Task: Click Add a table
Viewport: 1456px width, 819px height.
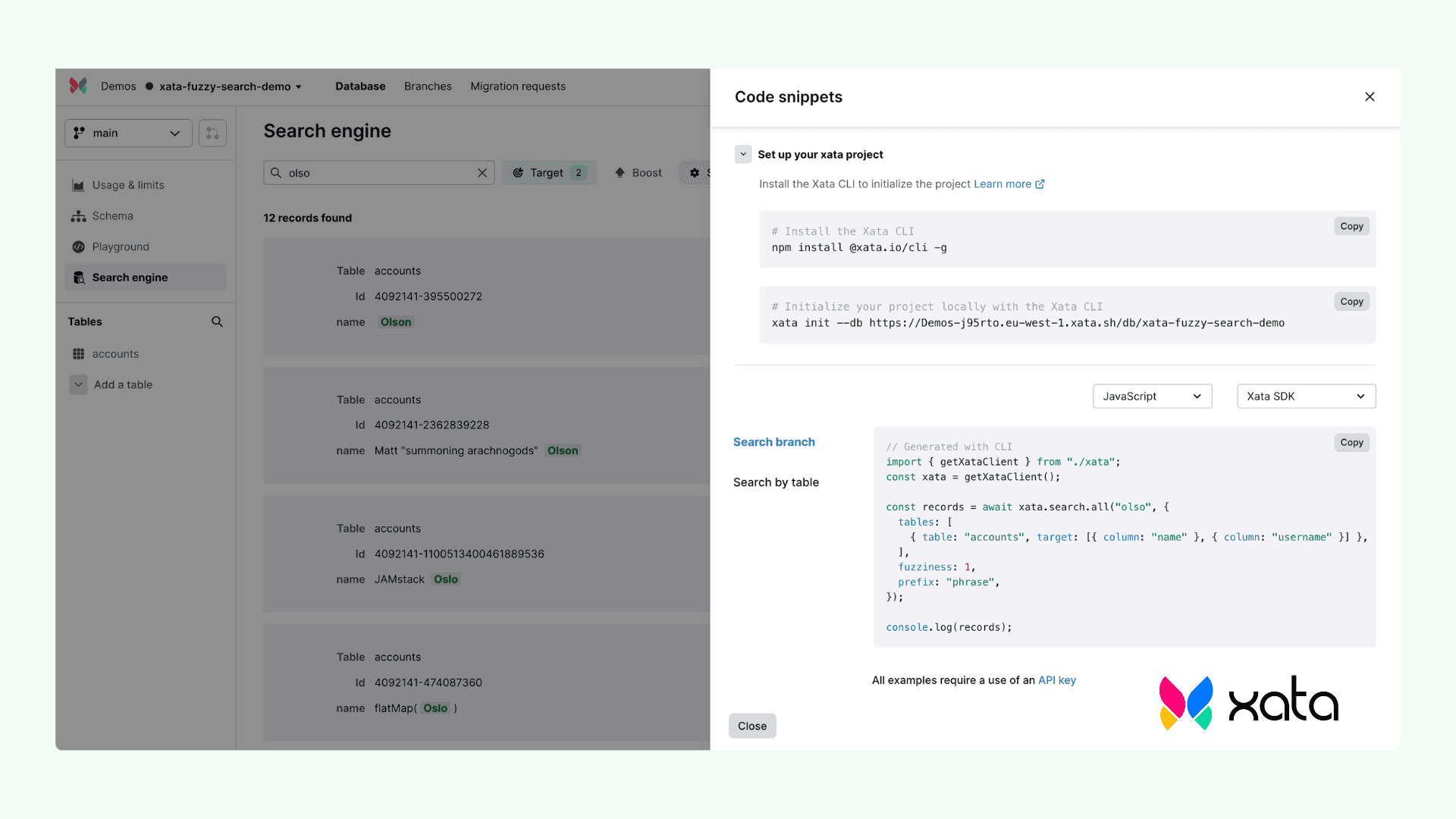Action: pos(123,385)
